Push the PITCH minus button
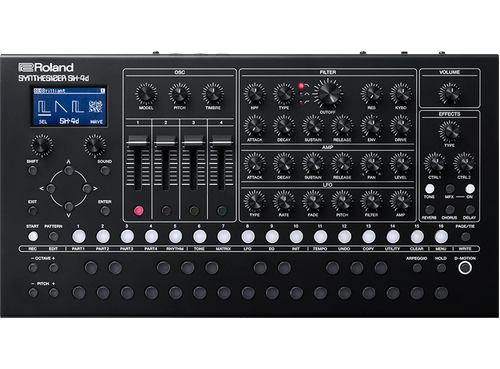Screen dimensions: 500x369 tap(33, 293)
